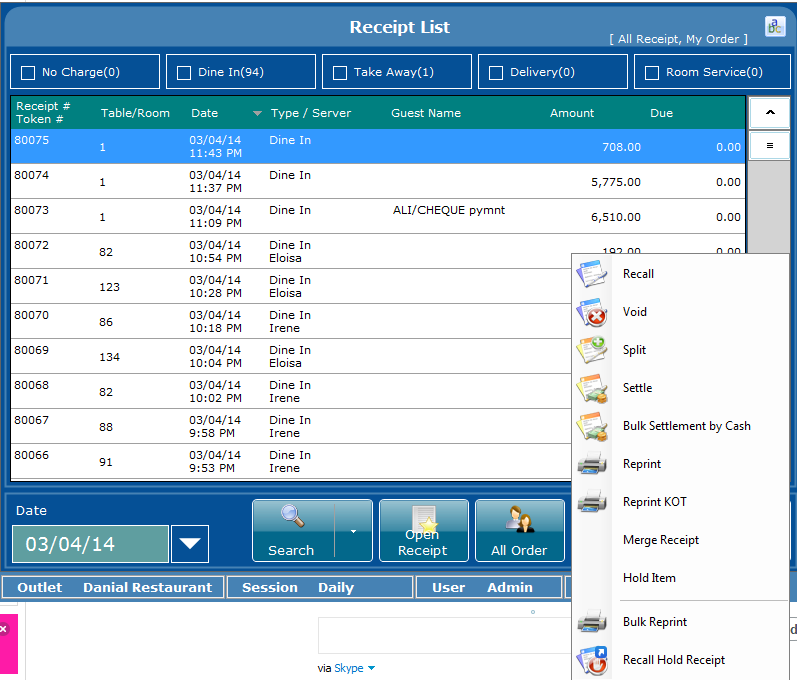
Task: Select Hold Item menu entry
Action: pyautogui.click(x=649, y=578)
